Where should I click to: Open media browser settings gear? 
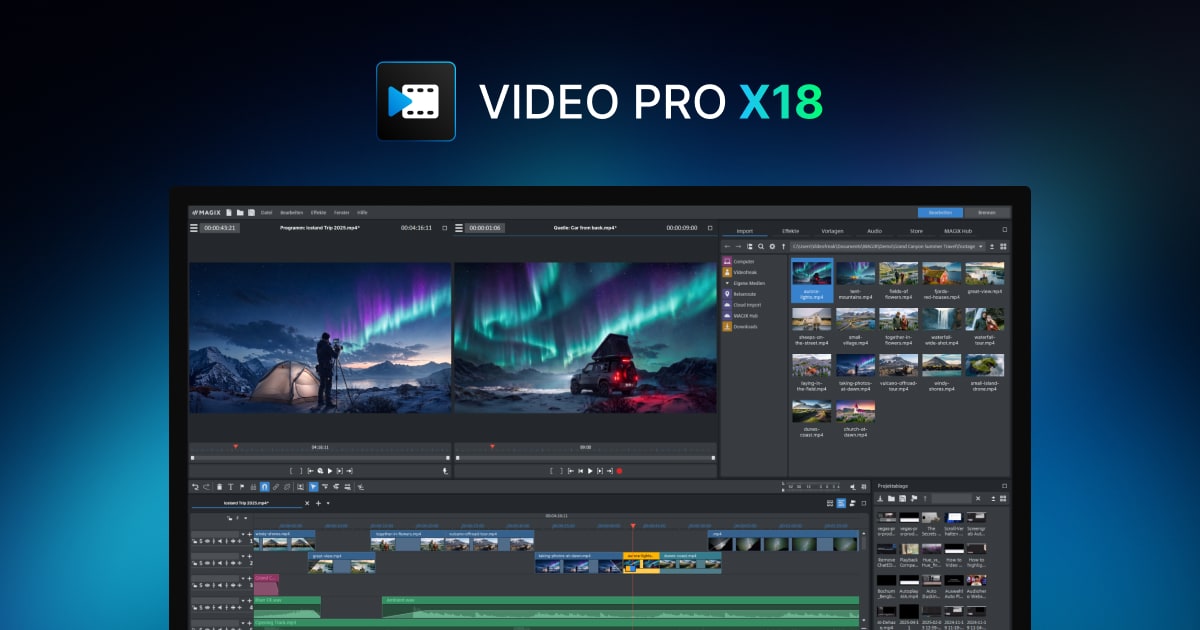(x=772, y=246)
